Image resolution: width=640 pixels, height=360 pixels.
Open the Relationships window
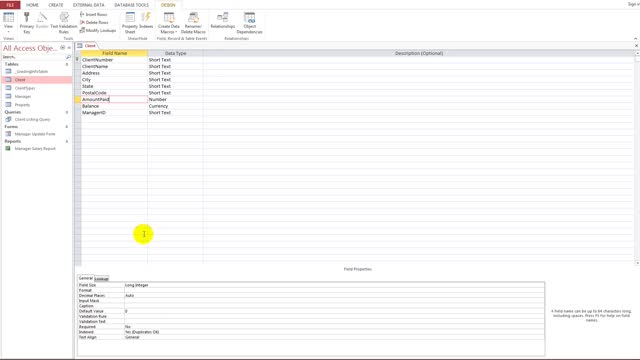(x=222, y=20)
